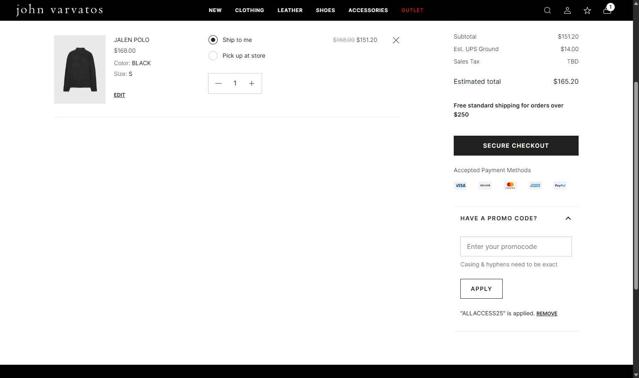Open the wishlist star icon
639x378 pixels.
tap(587, 10)
